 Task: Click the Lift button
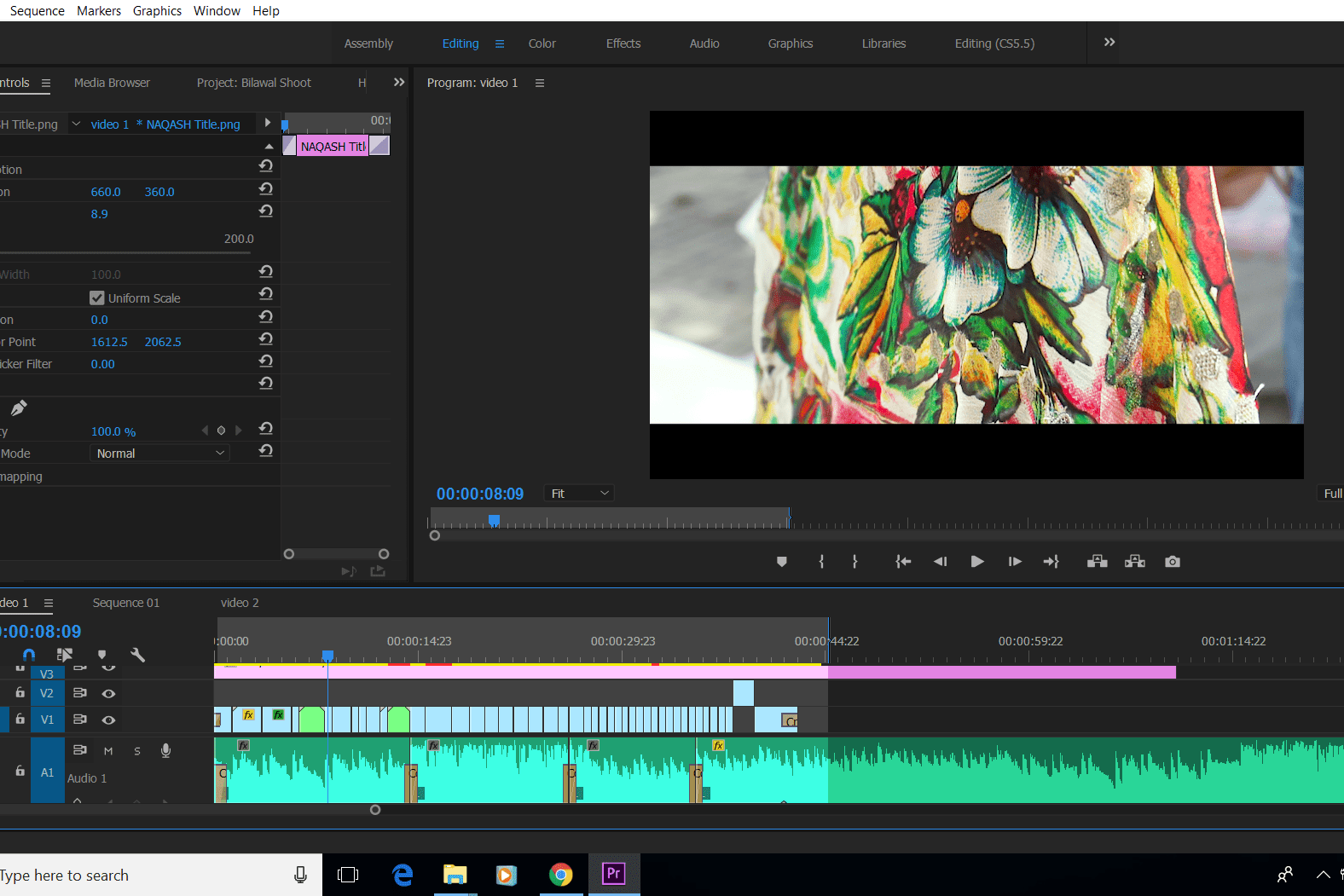pos(1098,562)
